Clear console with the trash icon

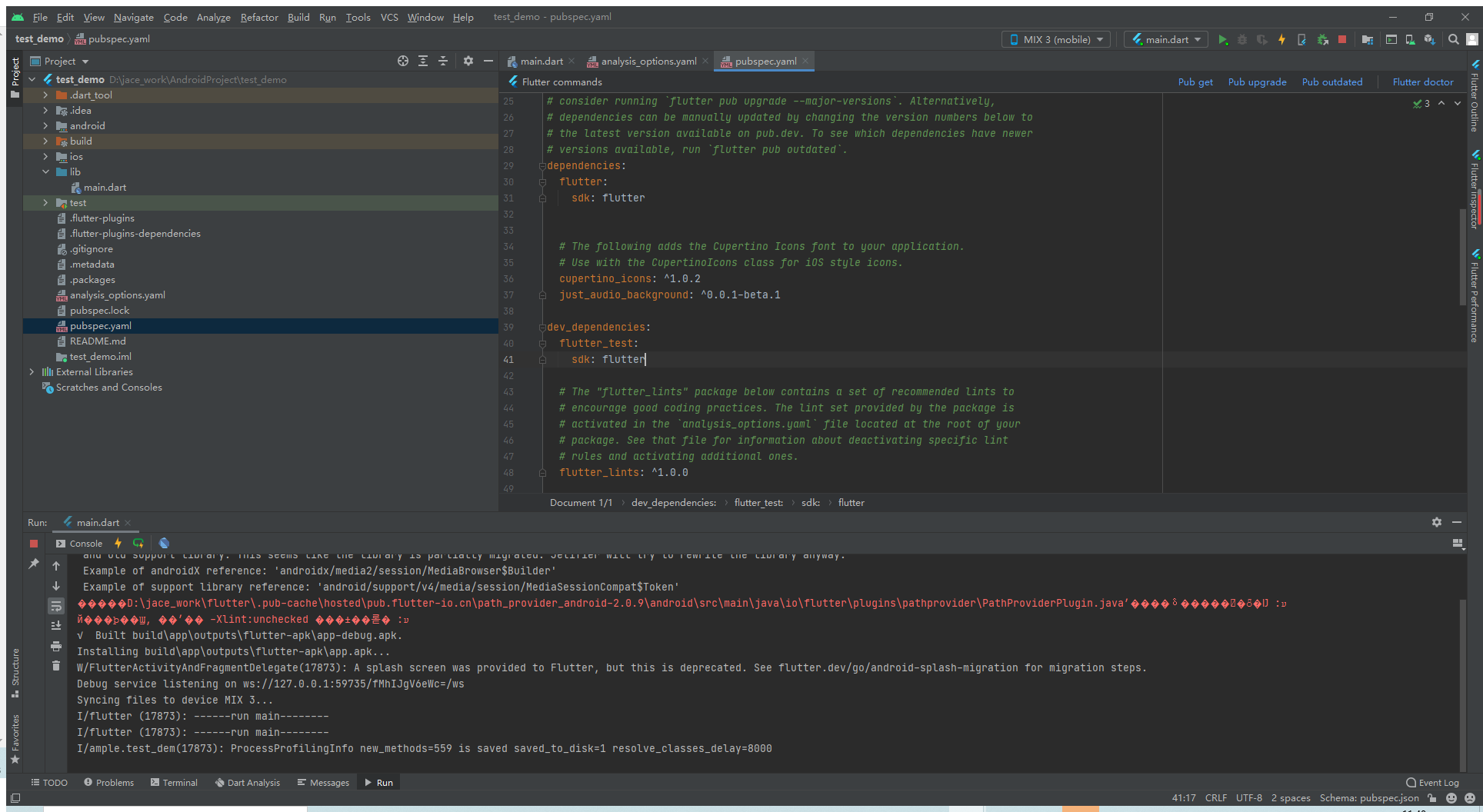click(56, 665)
